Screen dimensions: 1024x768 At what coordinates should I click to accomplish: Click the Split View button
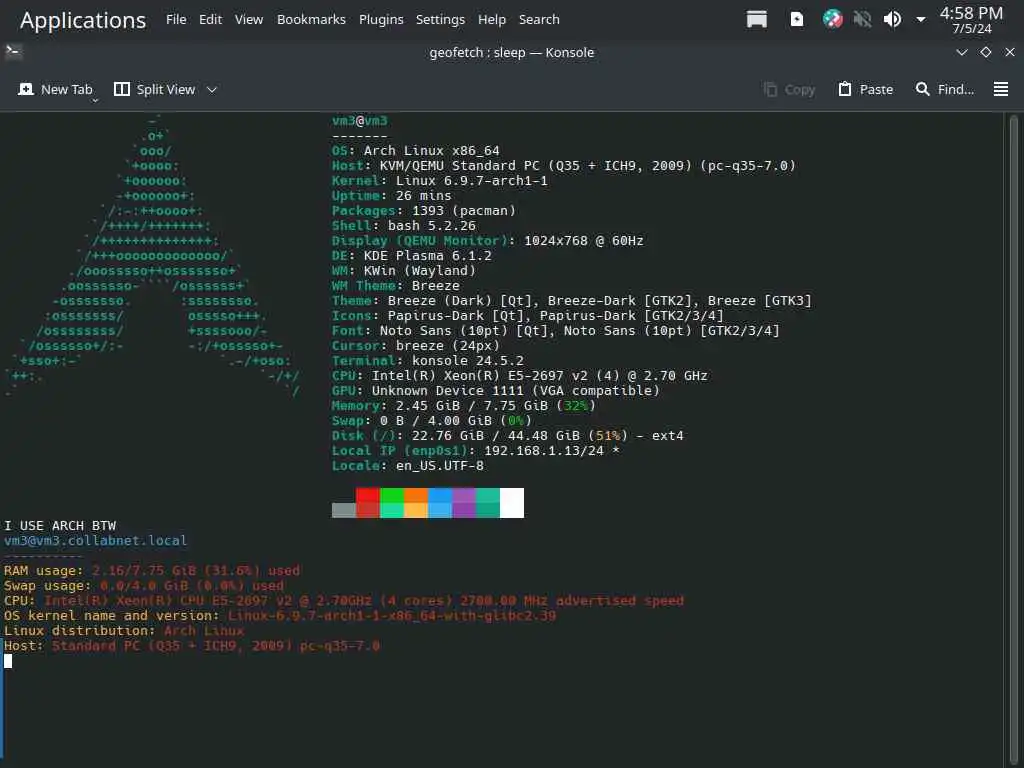(155, 89)
